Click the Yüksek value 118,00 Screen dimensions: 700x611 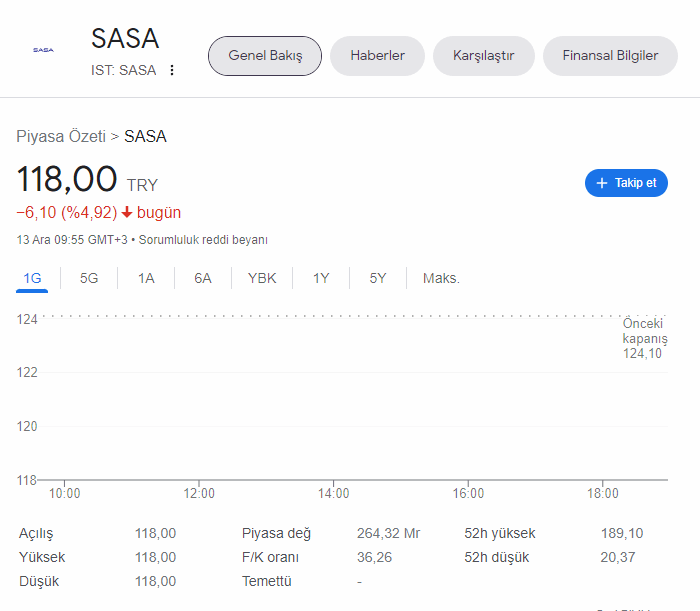(155, 557)
